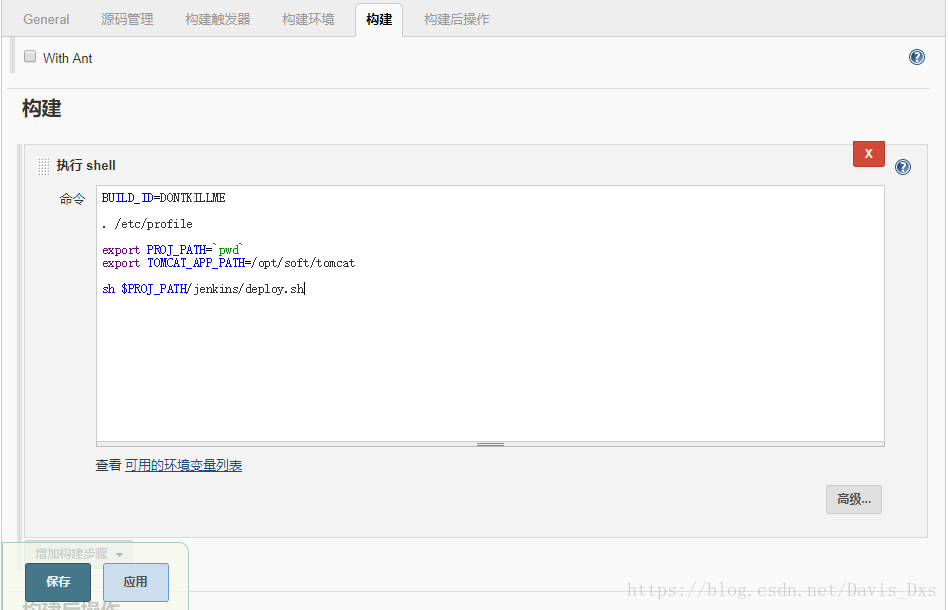
Task: Click the 保存 button
Action: 58,582
